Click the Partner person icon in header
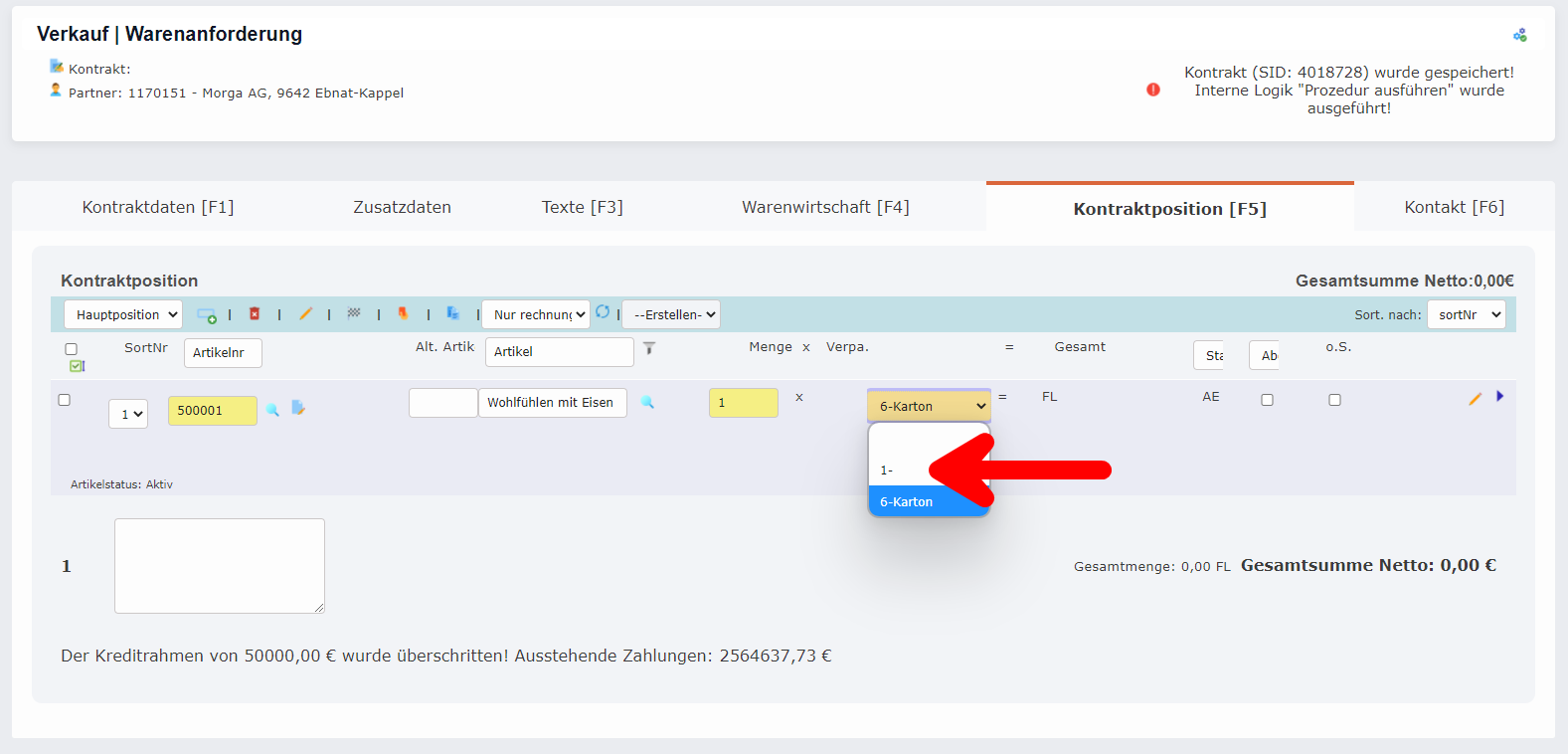Image resolution: width=1568 pixels, height=754 pixels. pos(56,91)
